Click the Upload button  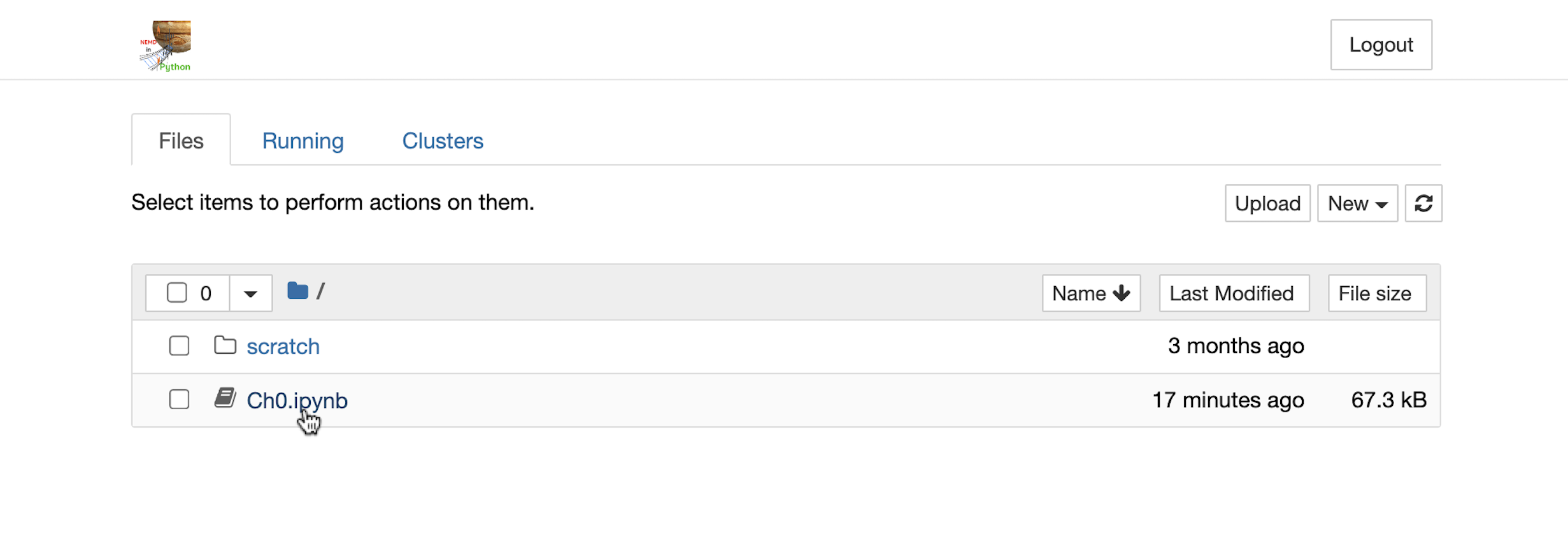pyautogui.click(x=1267, y=204)
